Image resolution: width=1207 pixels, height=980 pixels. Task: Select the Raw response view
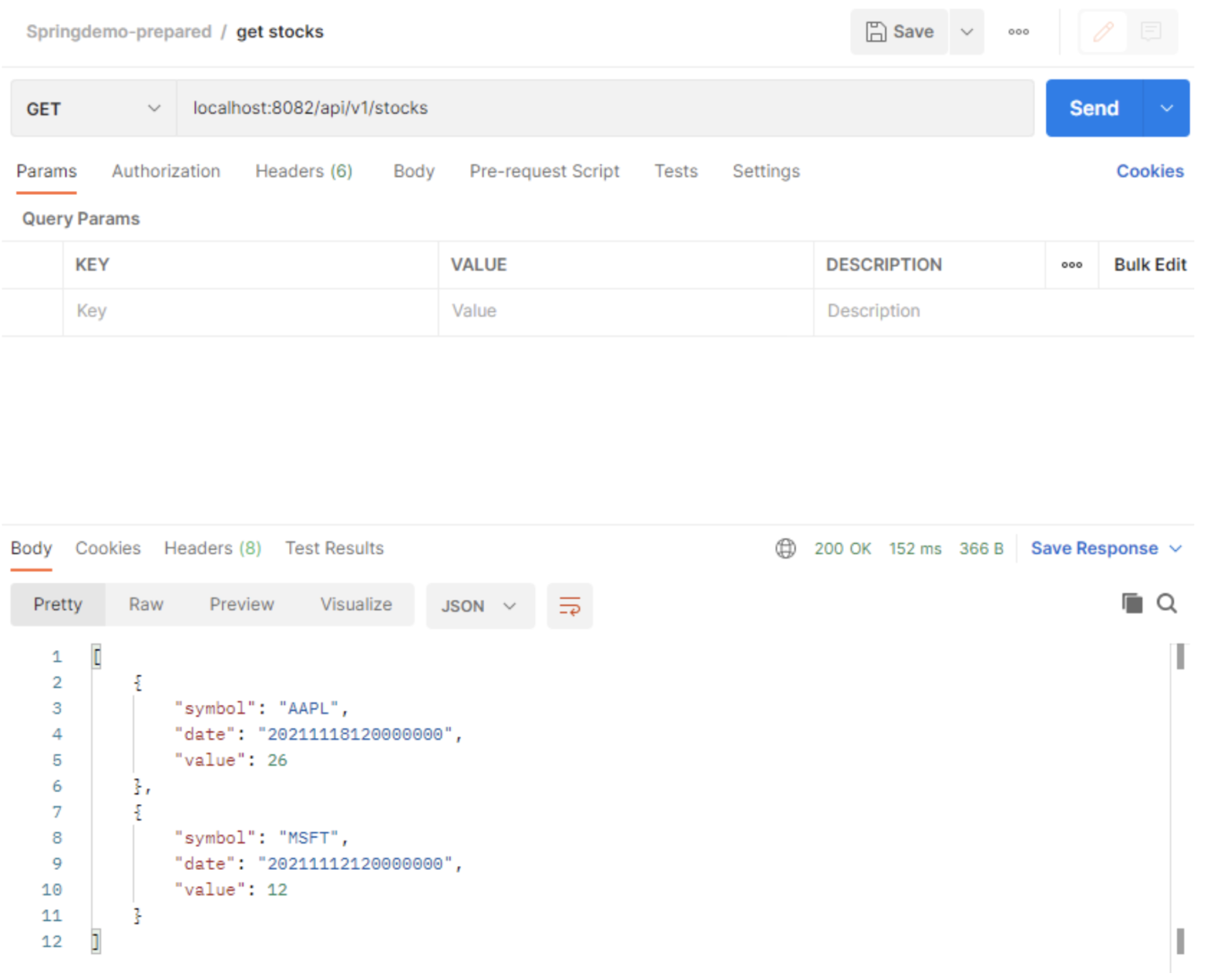(146, 604)
